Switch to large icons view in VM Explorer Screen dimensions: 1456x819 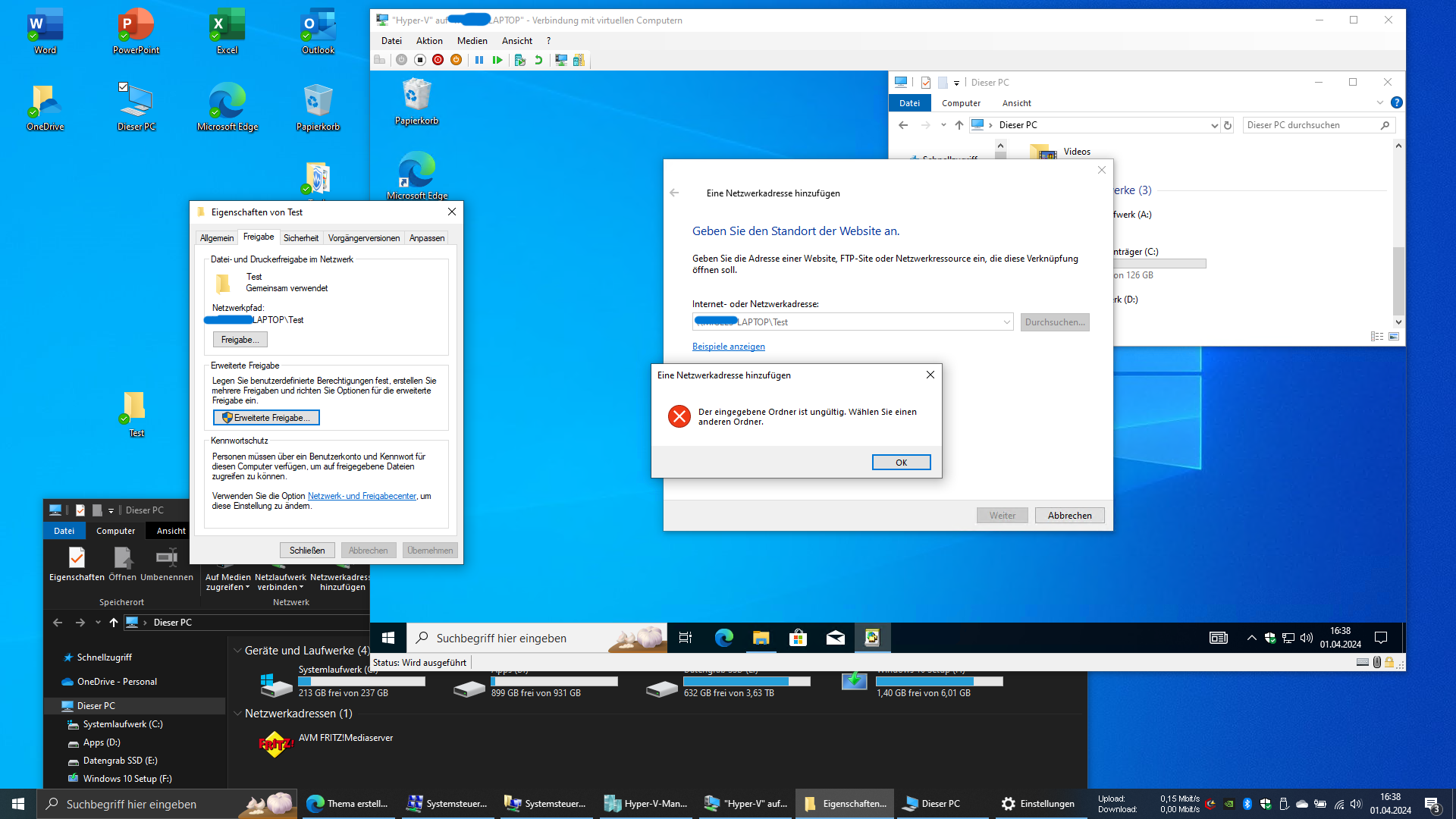(1394, 336)
